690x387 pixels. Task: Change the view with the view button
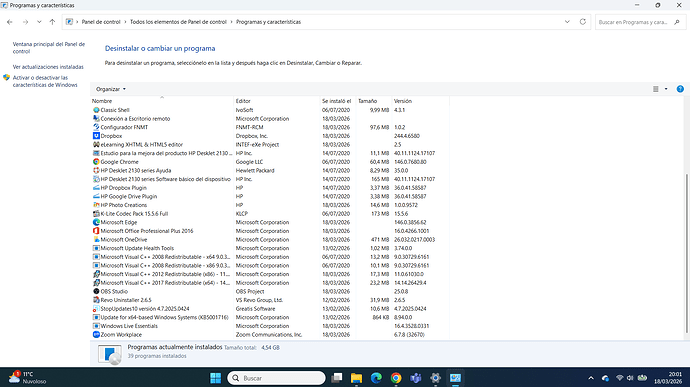tap(656, 89)
